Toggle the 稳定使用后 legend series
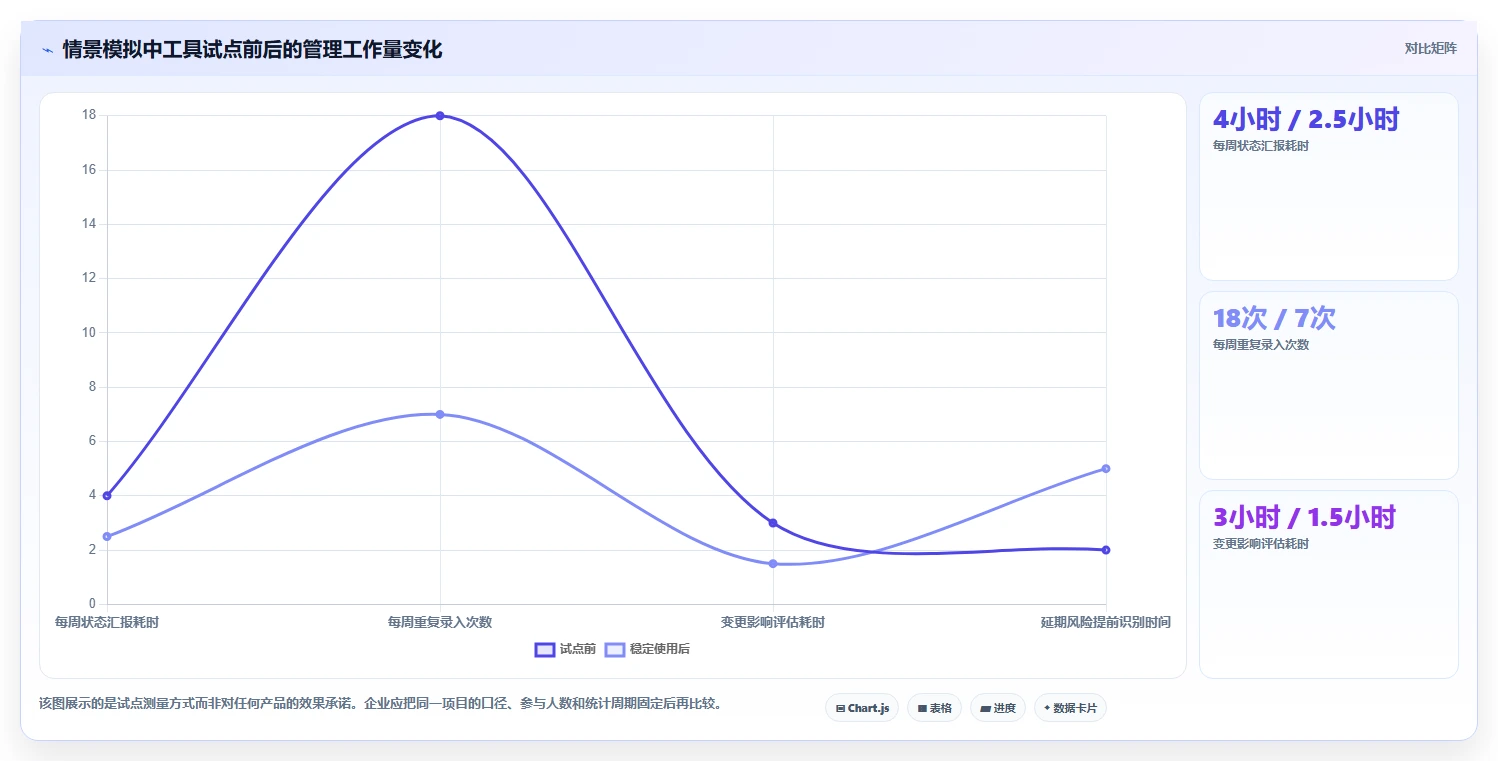 pyautogui.click(x=647, y=649)
